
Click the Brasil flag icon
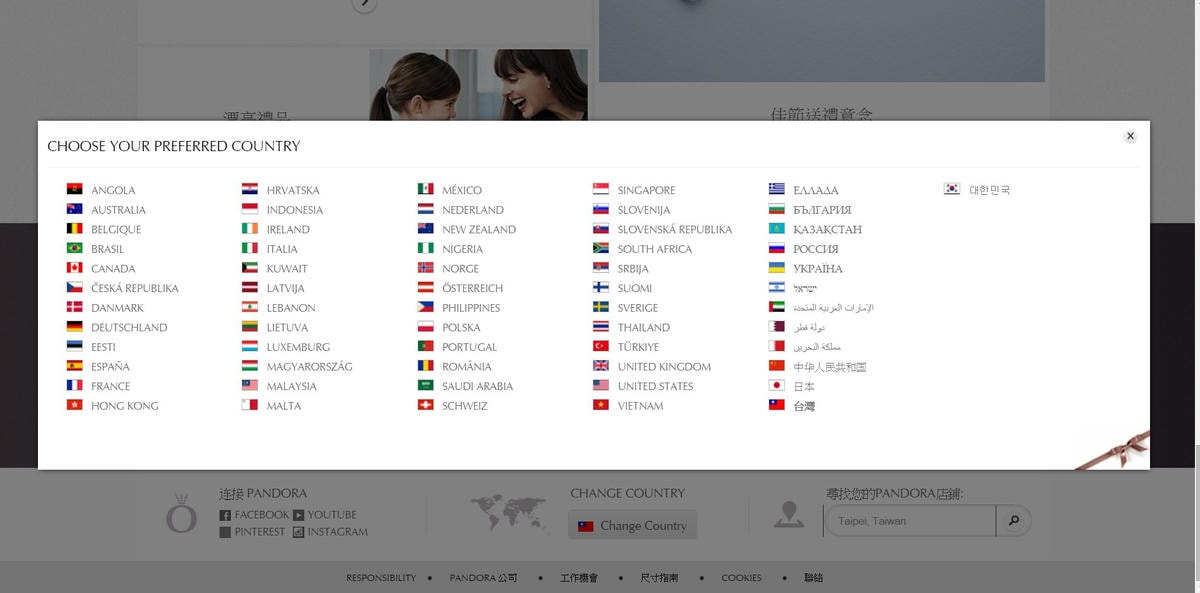(x=74, y=249)
